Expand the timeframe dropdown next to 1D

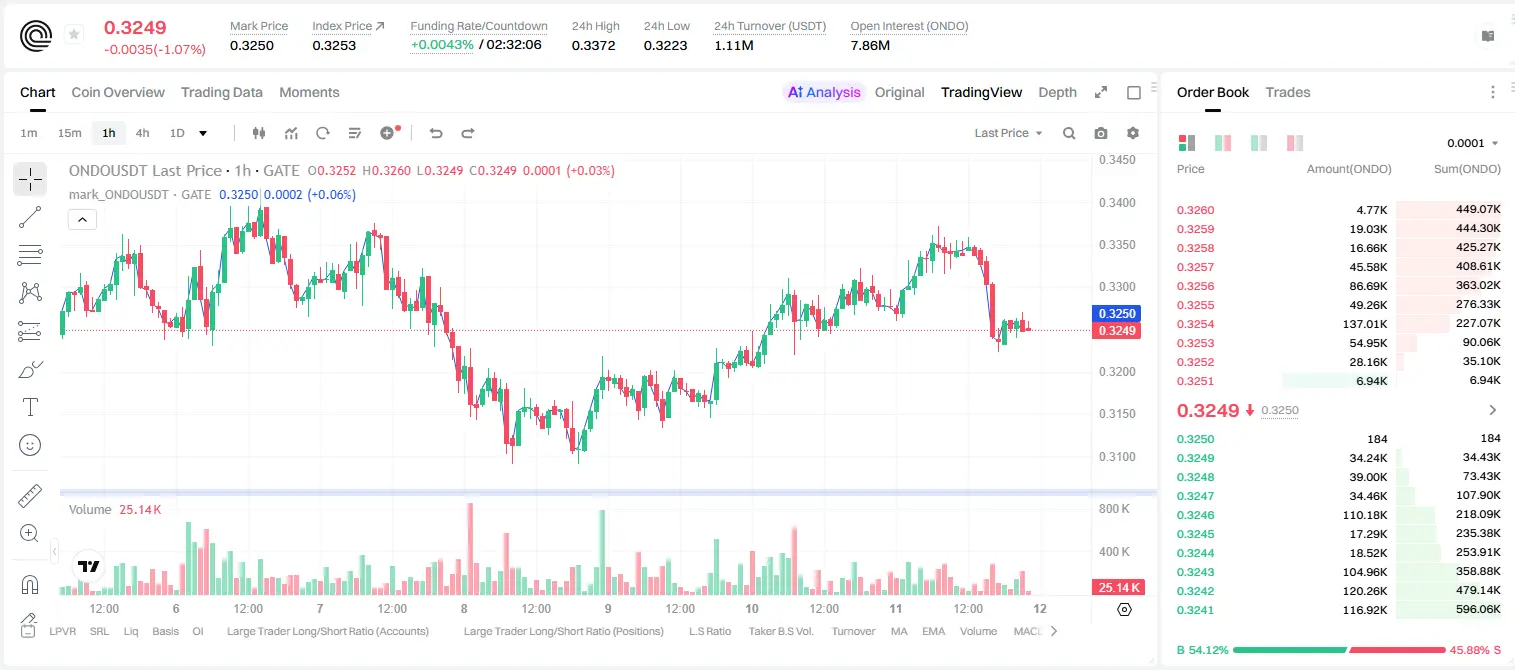point(203,133)
